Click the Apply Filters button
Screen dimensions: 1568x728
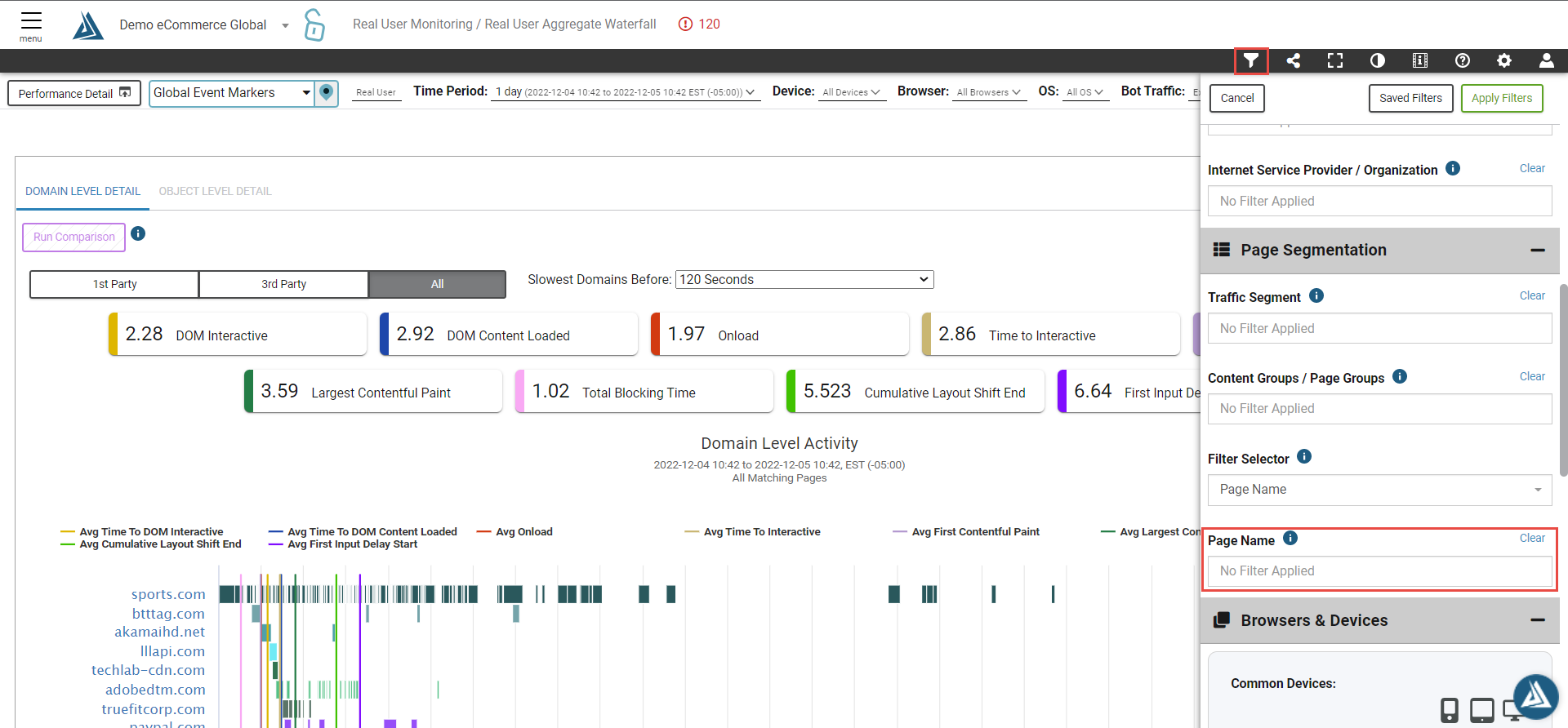point(1502,98)
